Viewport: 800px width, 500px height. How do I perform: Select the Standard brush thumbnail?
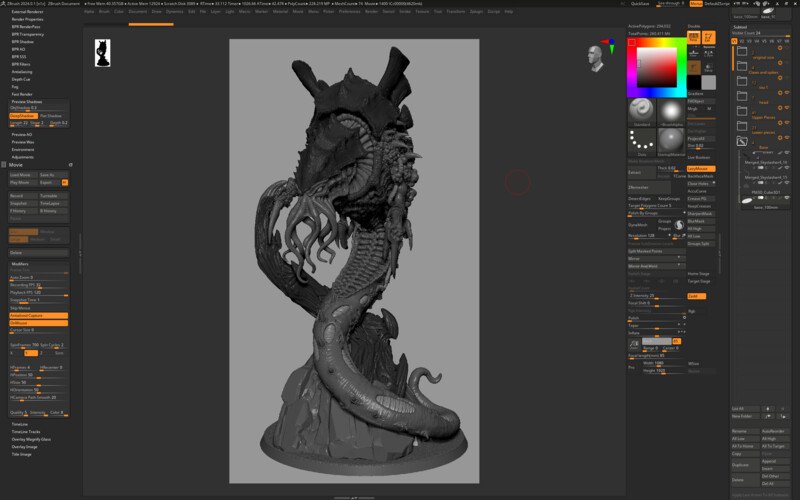pyautogui.click(x=642, y=112)
